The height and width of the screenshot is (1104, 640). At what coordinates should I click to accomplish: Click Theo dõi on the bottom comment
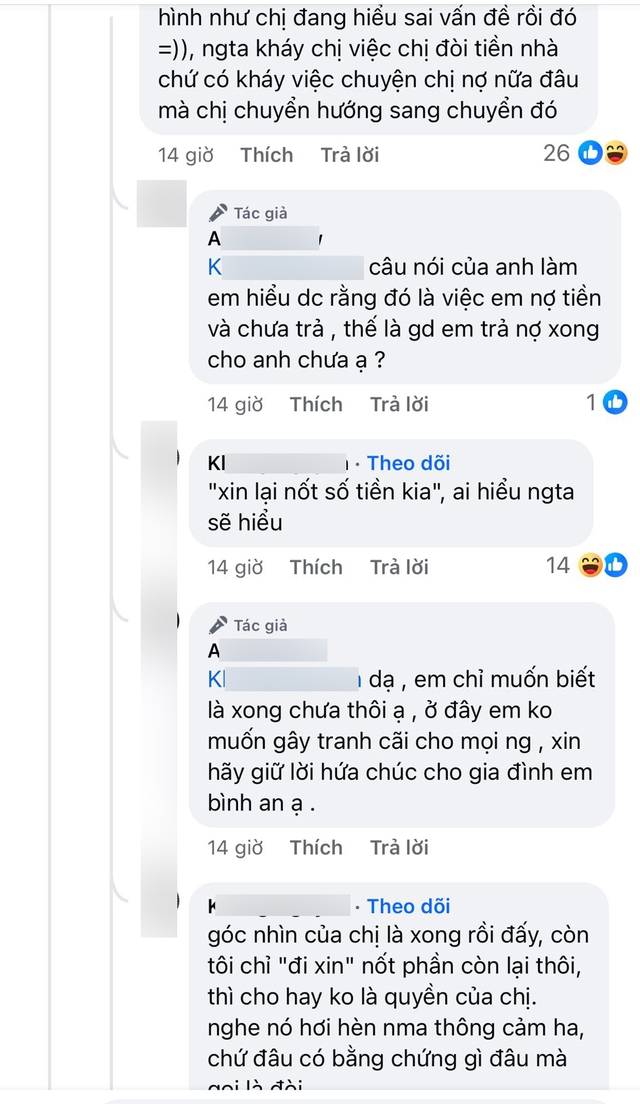pyautogui.click(x=408, y=906)
